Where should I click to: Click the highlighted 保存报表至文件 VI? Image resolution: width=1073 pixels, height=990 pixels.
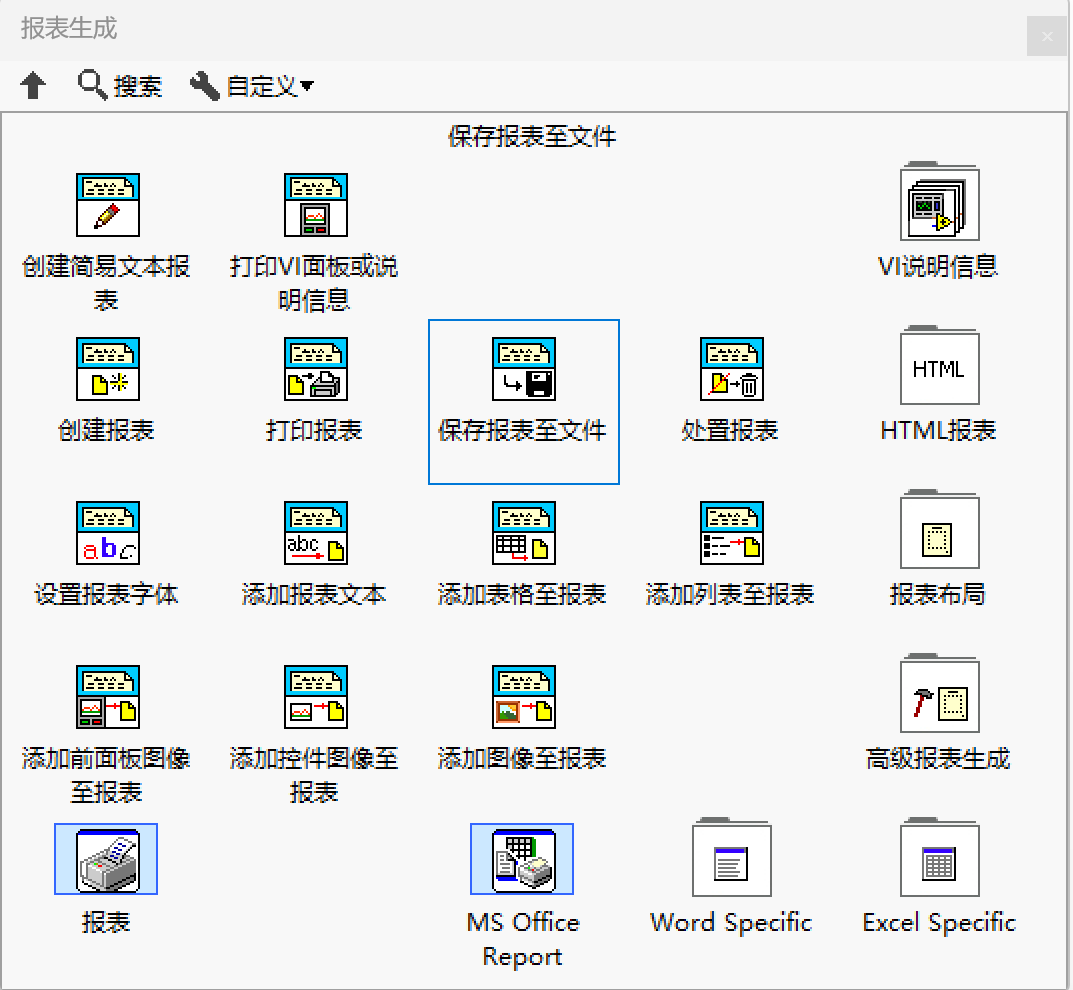[523, 367]
